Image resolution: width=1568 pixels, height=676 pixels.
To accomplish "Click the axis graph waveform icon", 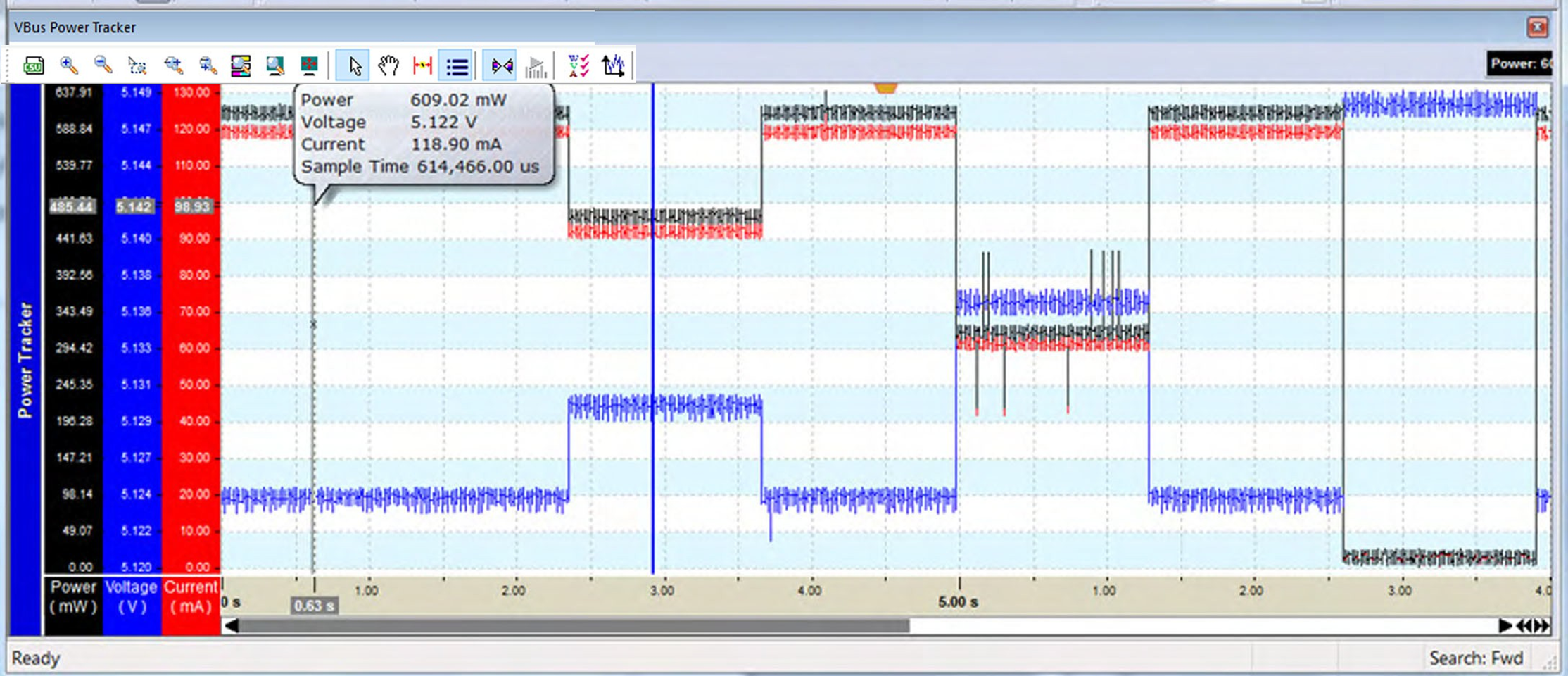I will pyautogui.click(x=613, y=66).
